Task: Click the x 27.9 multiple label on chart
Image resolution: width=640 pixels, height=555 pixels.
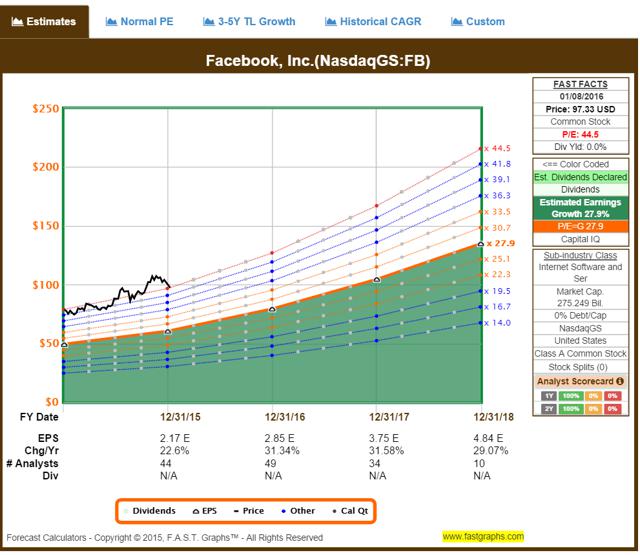Action: pyautogui.click(x=501, y=243)
